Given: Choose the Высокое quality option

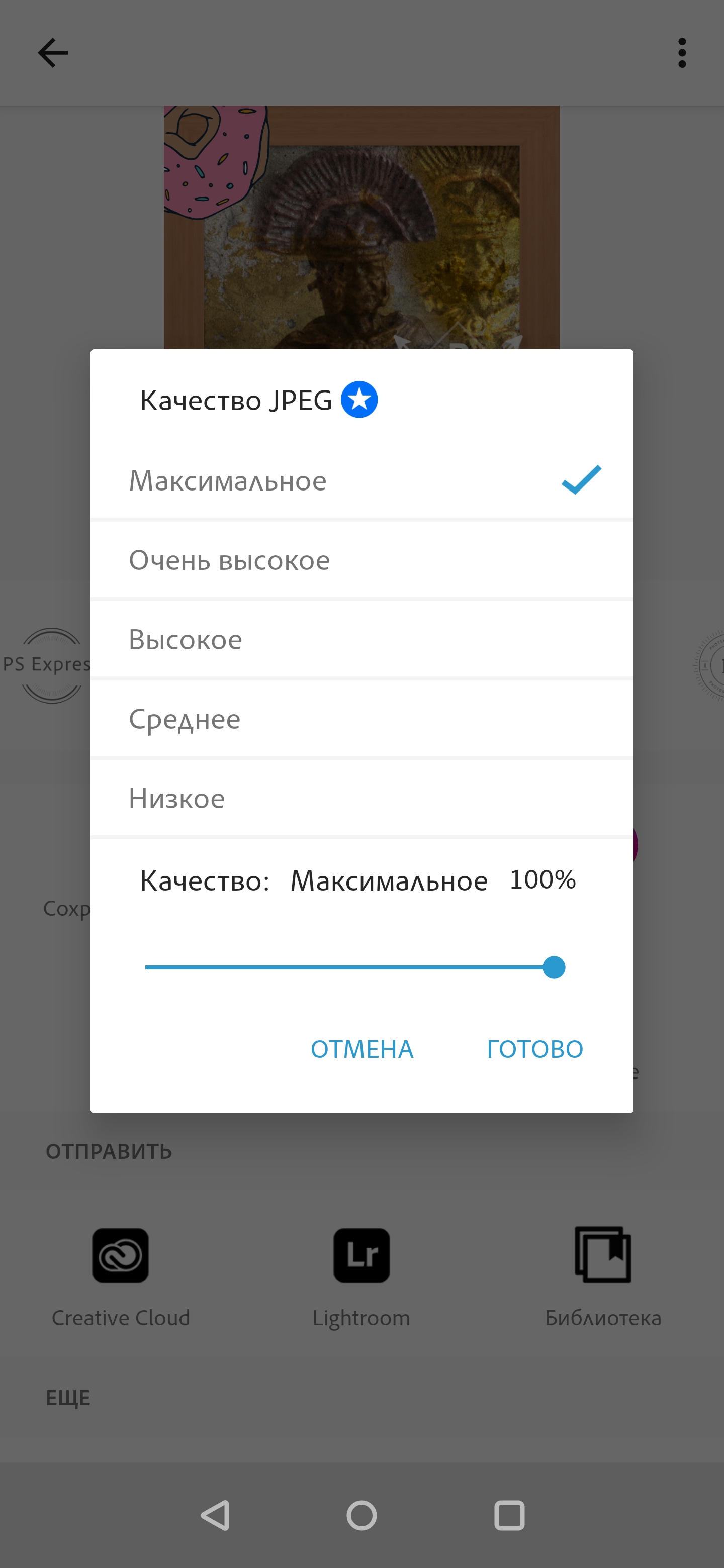Looking at the screenshot, I should pos(186,640).
